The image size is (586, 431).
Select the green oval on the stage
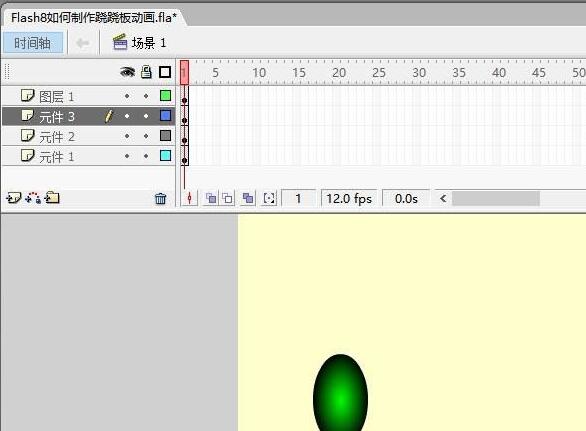pos(340,392)
